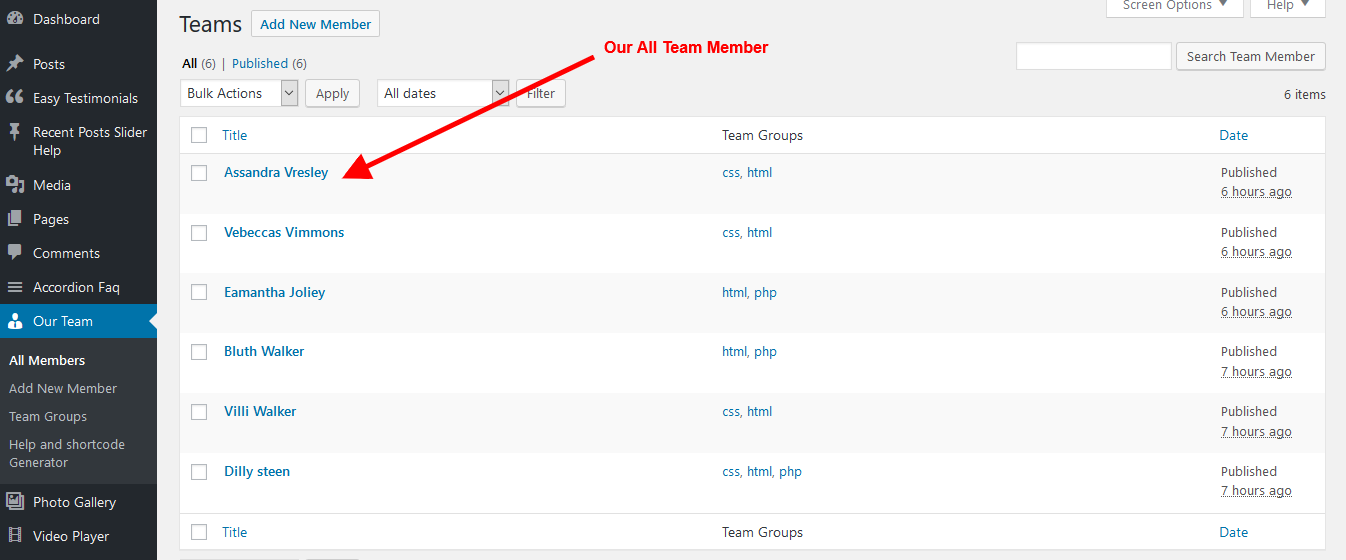Click the Media library icon

pyautogui.click(x=15, y=185)
